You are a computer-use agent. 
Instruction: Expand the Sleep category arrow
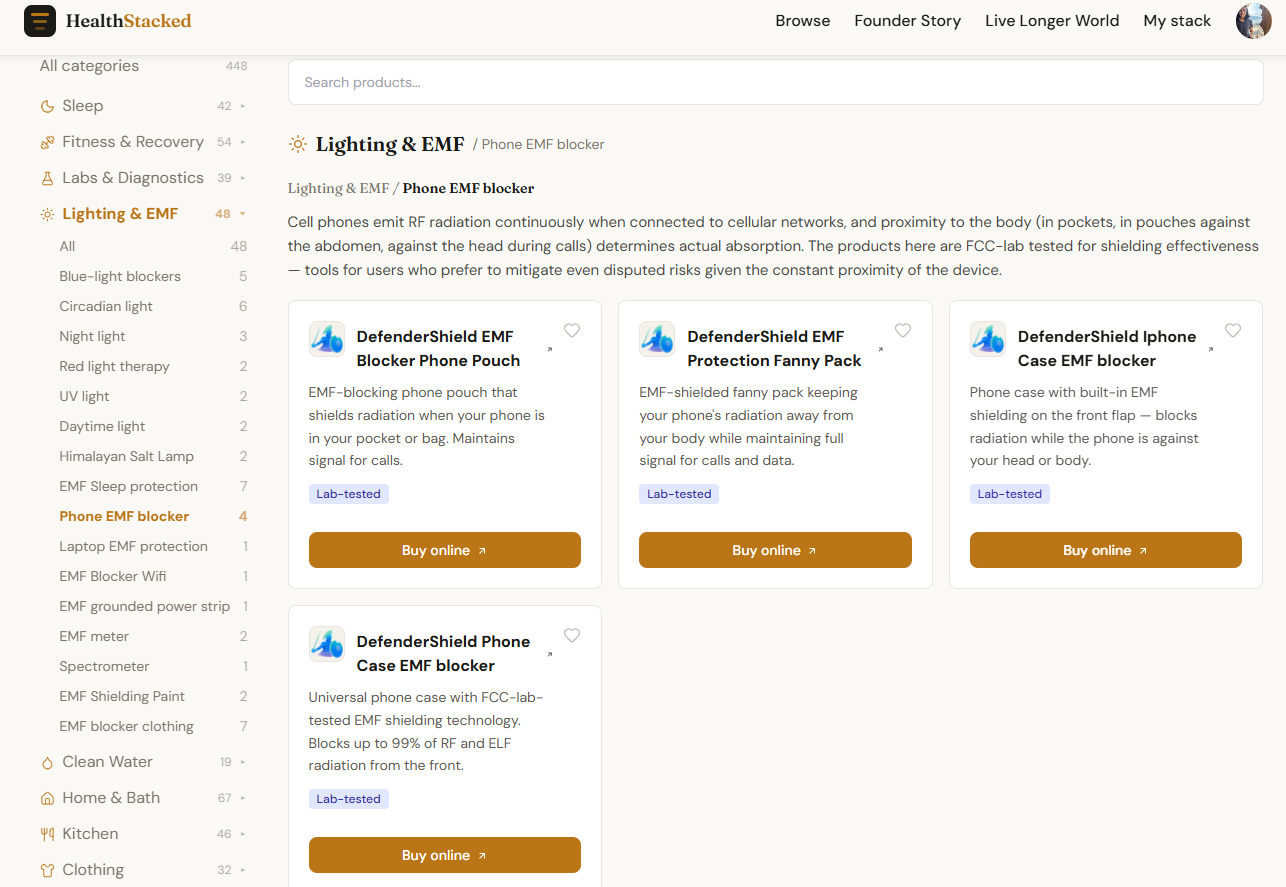243,106
